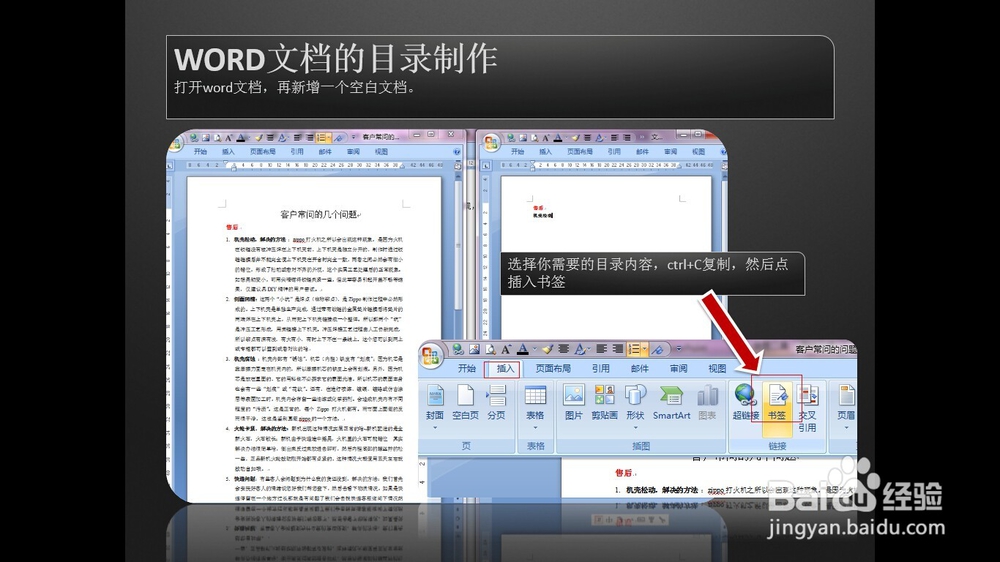This screenshot has height=562, width=1000.
Task: Select the 插入 tab in left Word window
Action: 228,152
